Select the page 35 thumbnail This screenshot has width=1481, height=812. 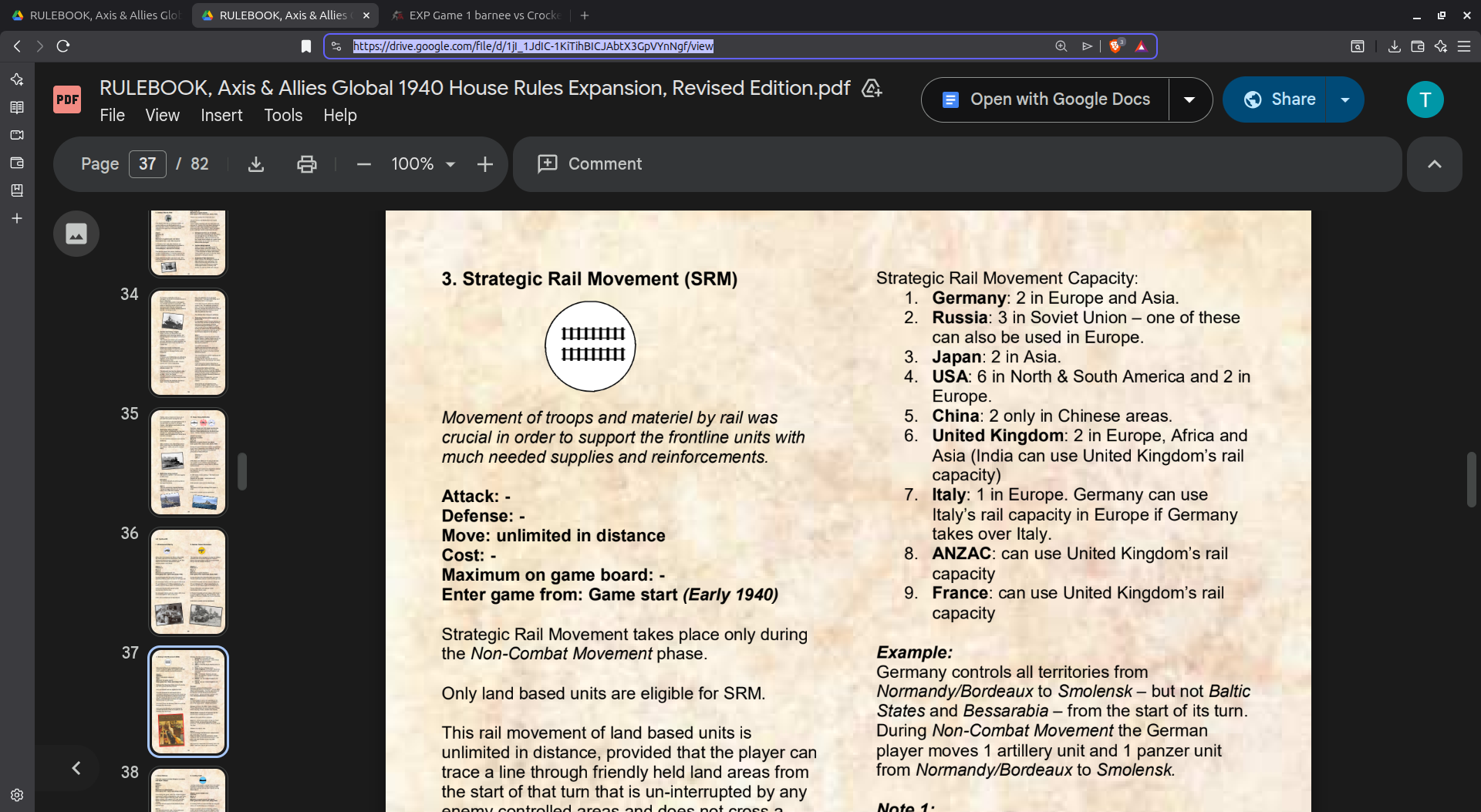coord(187,461)
